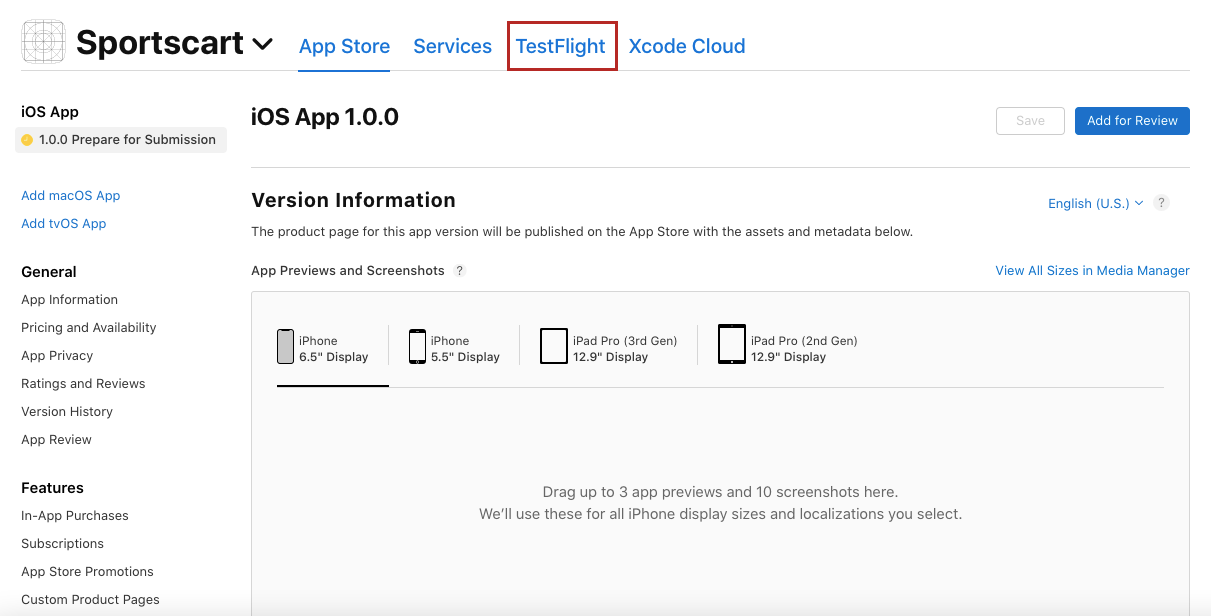The width and height of the screenshot is (1211, 616).
Task: Click the screenshot drop zone area
Action: (x=720, y=503)
